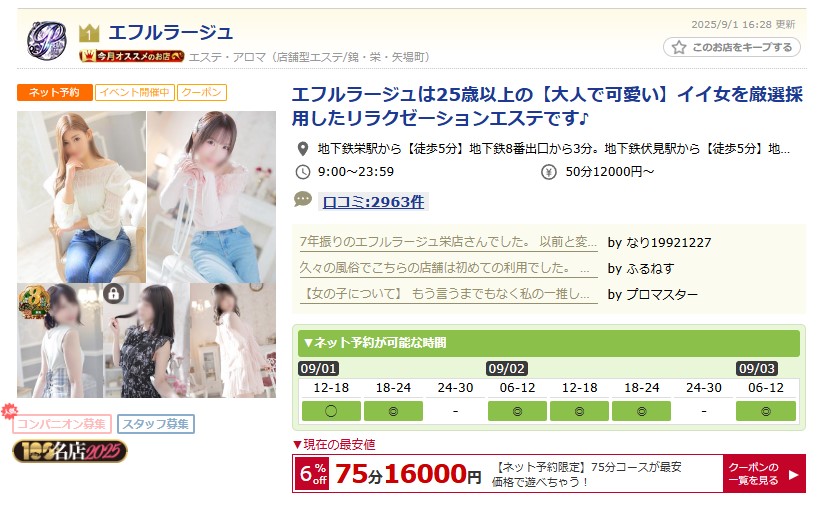Viewport: 831px width, 506px height.
Task: Click the star icon in keep-shop button
Action: [x=679, y=47]
